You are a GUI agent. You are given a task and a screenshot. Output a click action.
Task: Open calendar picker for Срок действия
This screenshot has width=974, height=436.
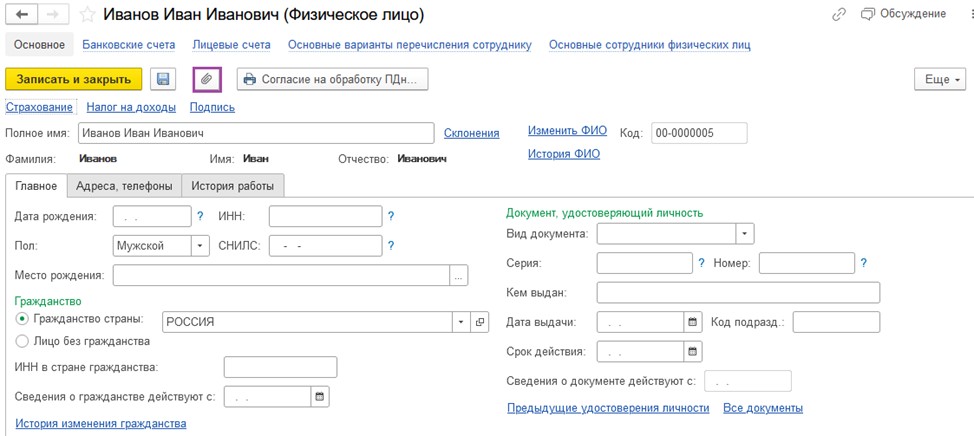tap(693, 352)
